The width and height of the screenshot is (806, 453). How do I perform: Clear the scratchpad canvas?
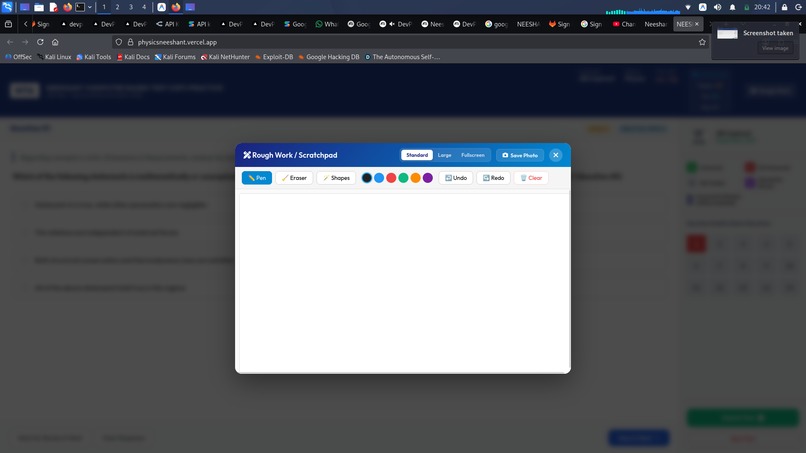[531, 178]
